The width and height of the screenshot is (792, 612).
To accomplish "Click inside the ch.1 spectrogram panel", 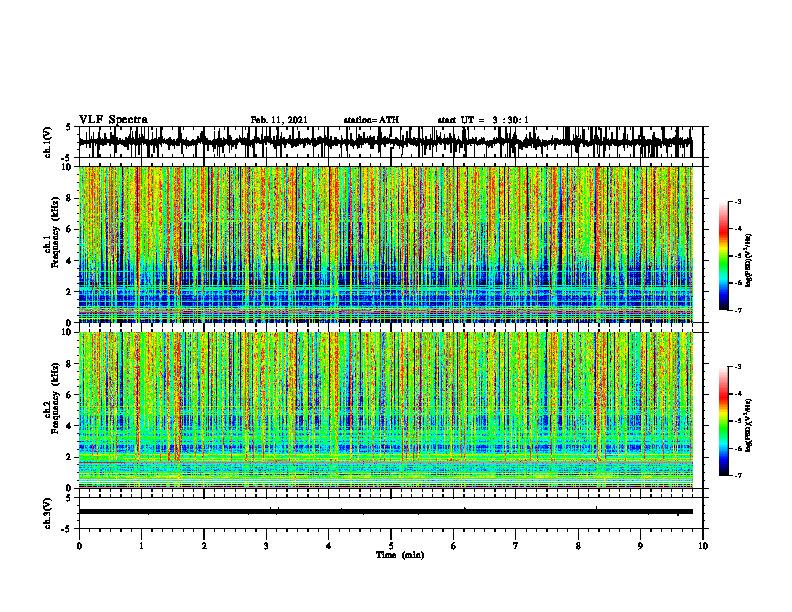I will point(386,244).
